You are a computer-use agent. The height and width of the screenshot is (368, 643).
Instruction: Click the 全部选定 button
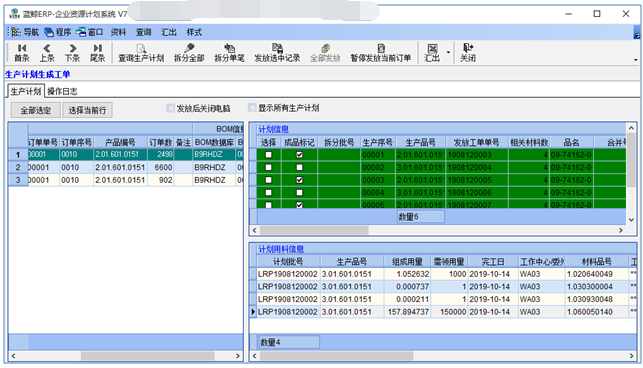[x=36, y=110]
